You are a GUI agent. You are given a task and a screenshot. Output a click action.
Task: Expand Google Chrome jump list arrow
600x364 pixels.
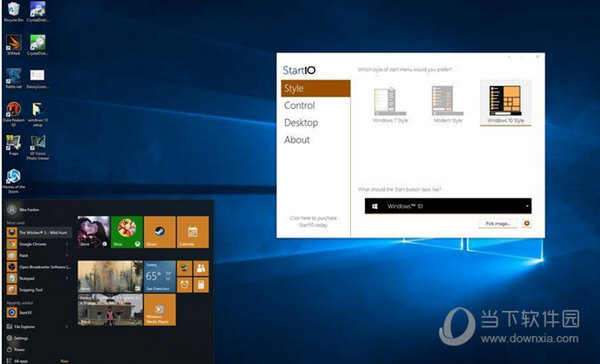(67, 244)
